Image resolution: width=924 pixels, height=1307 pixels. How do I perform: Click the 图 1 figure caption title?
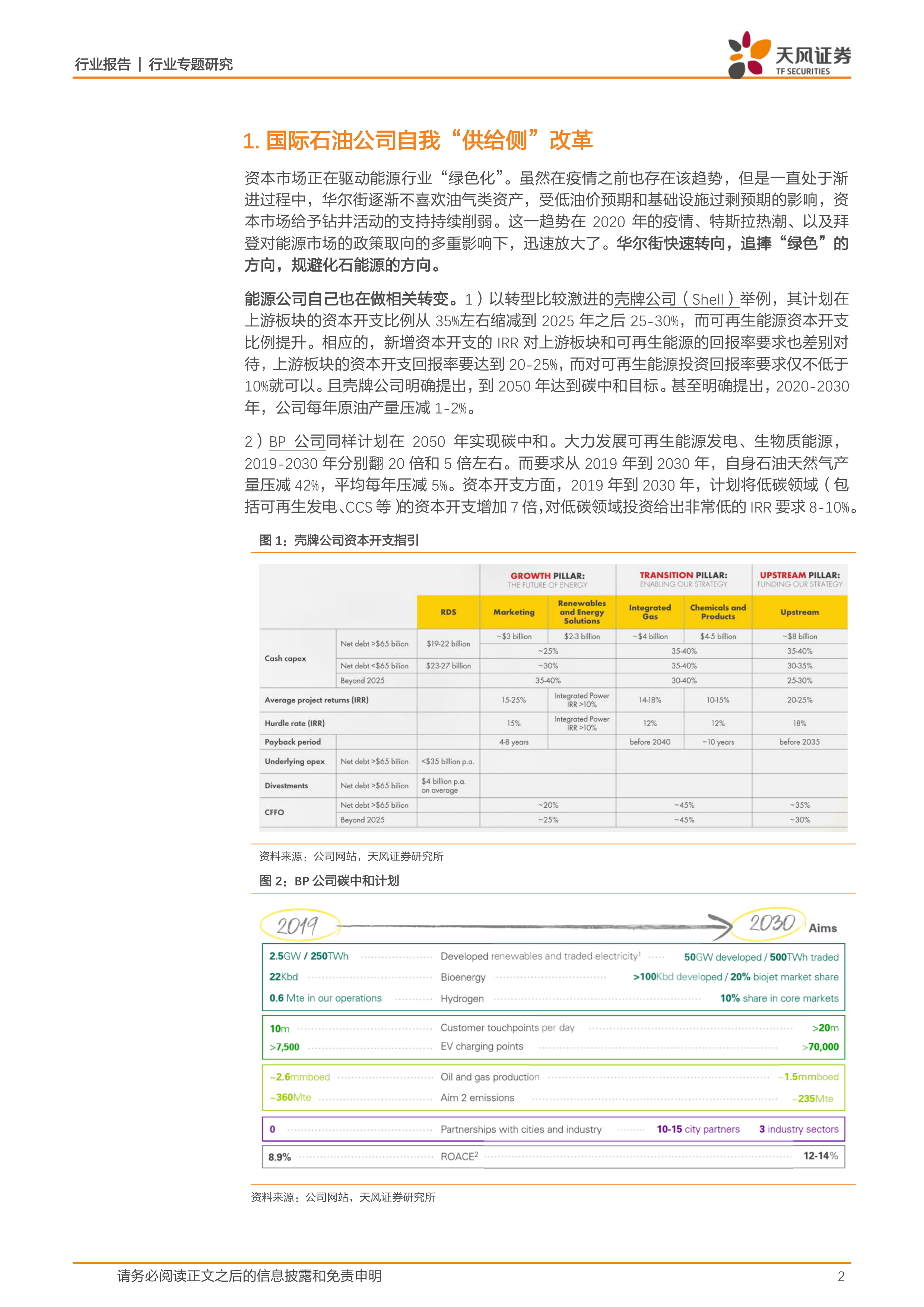[339, 540]
